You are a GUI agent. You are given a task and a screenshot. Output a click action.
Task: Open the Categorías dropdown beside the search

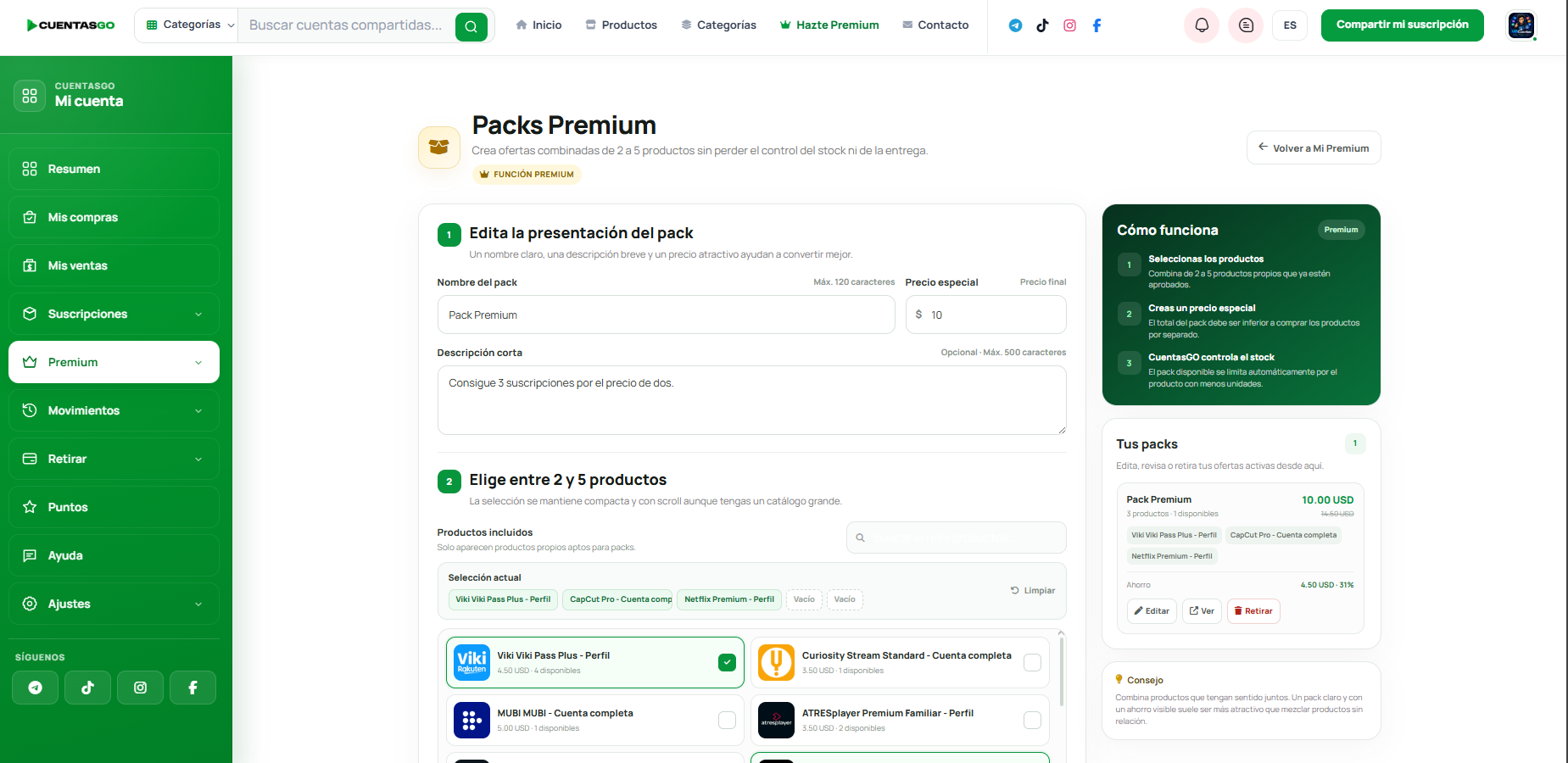[190, 25]
